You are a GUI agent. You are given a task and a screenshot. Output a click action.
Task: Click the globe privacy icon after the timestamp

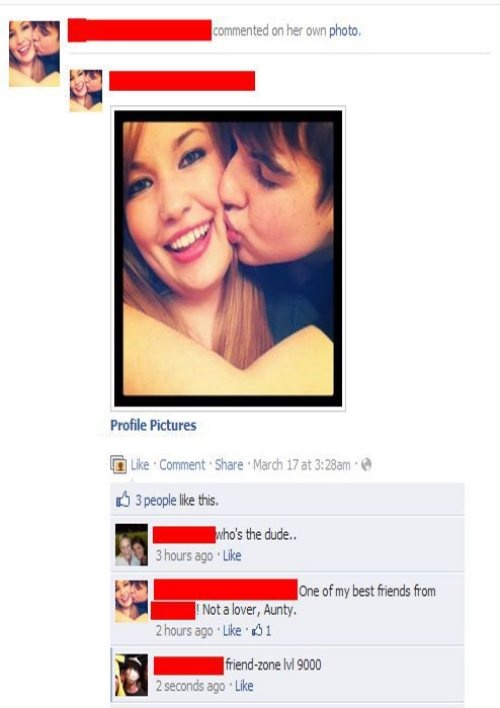click(366, 464)
